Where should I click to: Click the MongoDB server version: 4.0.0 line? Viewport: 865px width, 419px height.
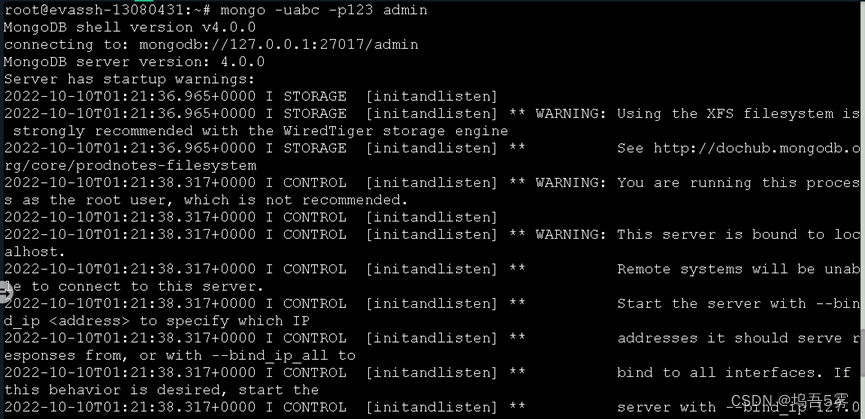coord(134,62)
